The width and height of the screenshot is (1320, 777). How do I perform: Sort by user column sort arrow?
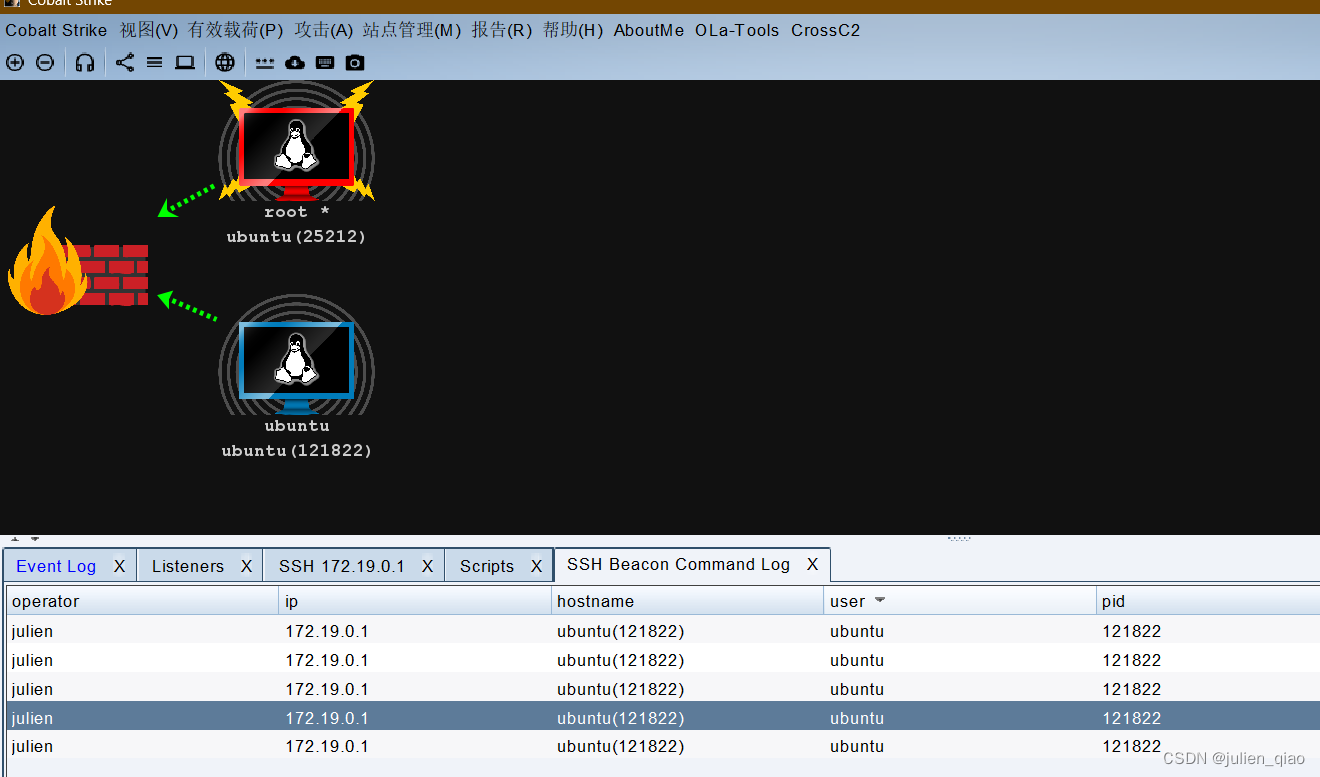[x=880, y=601]
